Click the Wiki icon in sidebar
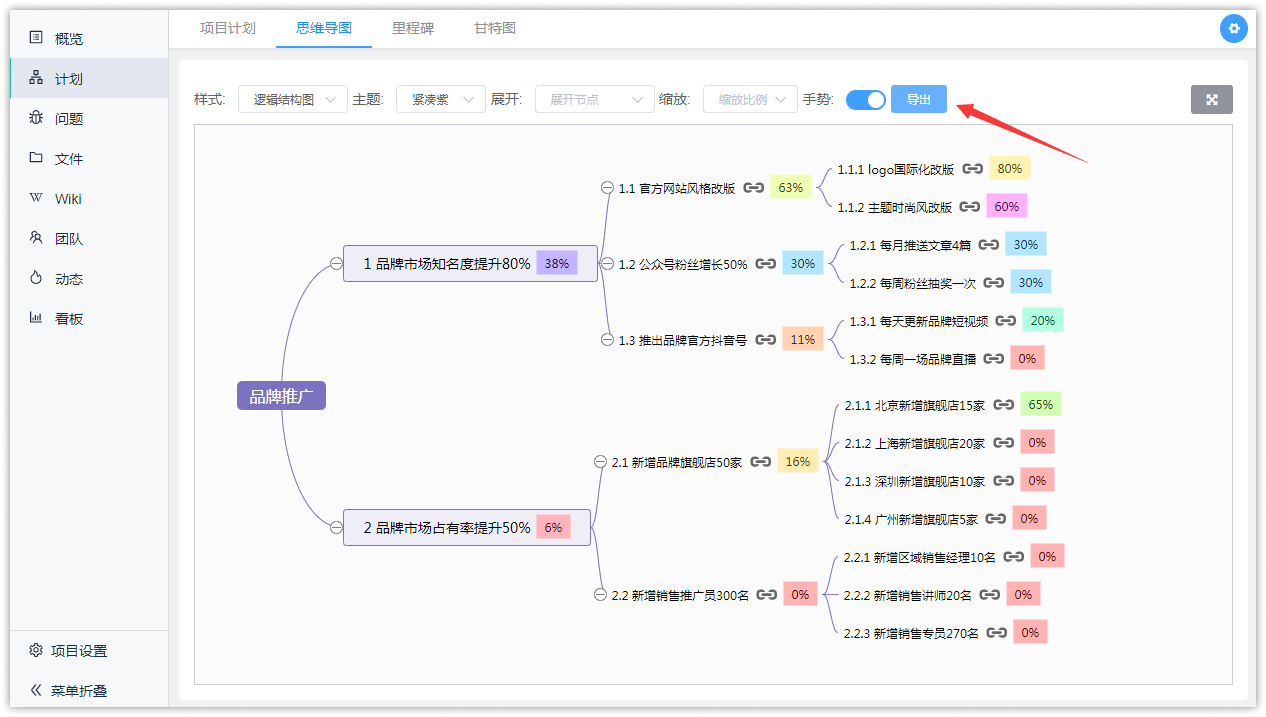1266x717 pixels. coord(36,198)
